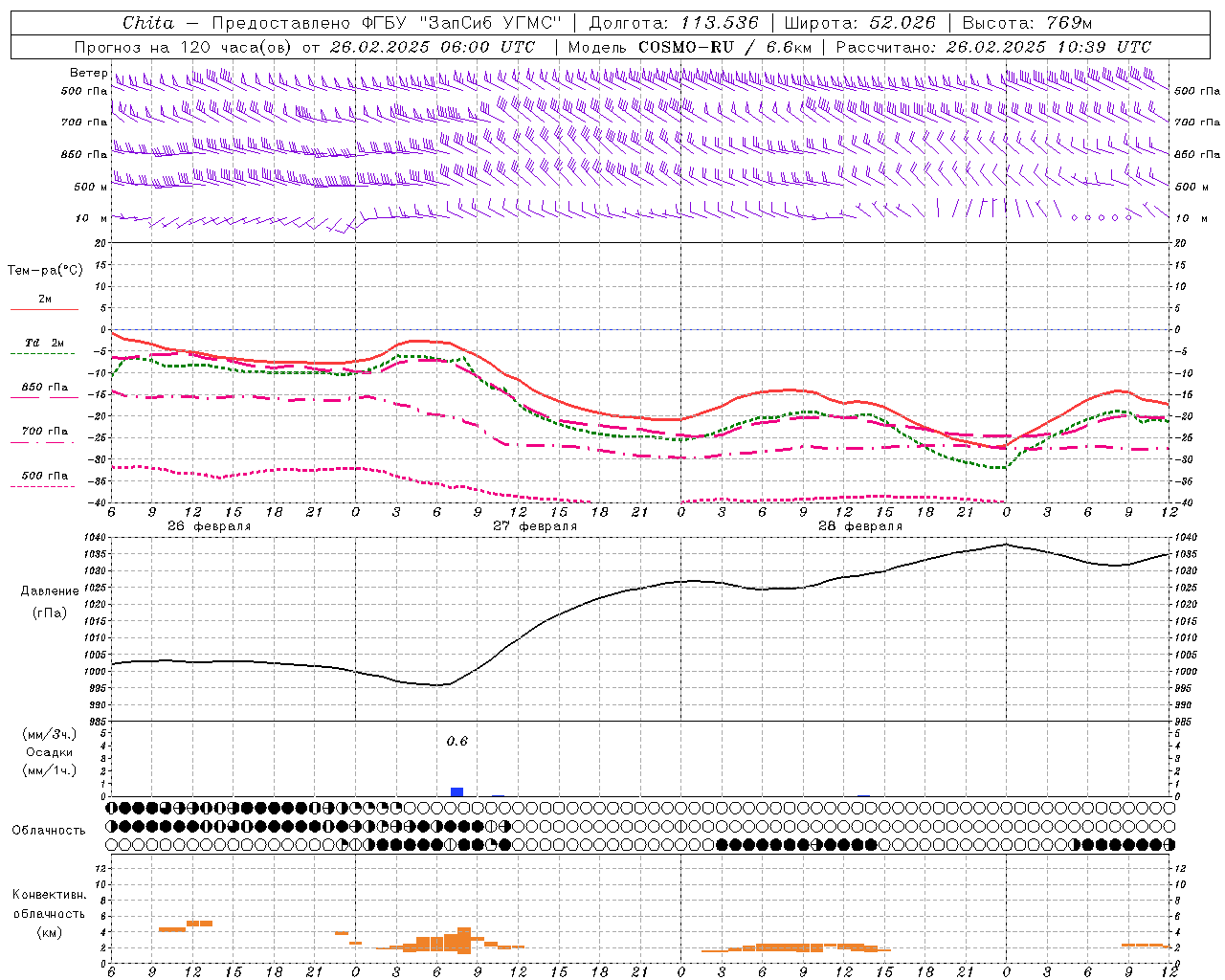The image size is (1225, 980).
Task: Select the provider text "ЗапСиб УГМС"
Action: (x=491, y=23)
